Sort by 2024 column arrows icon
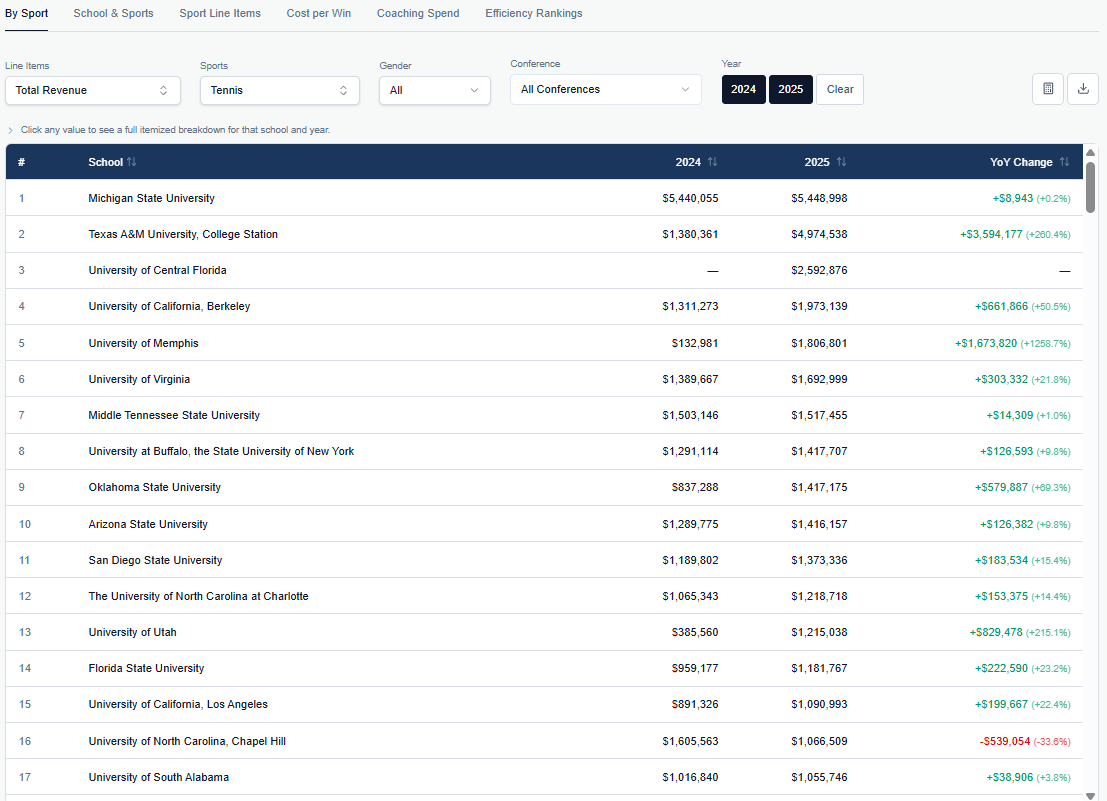This screenshot has height=801, width=1107. pyautogui.click(x=712, y=162)
